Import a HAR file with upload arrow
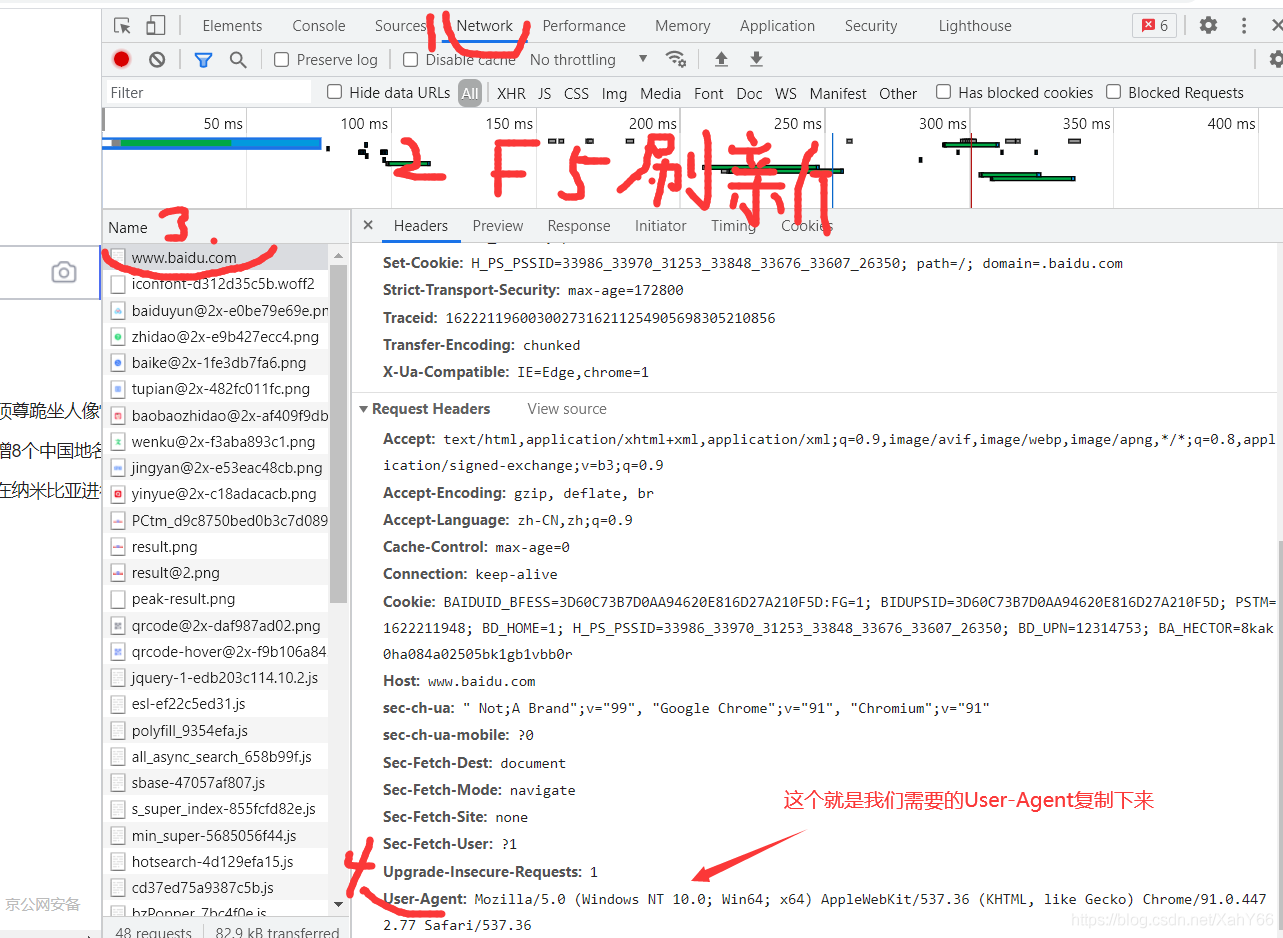 click(x=721, y=59)
